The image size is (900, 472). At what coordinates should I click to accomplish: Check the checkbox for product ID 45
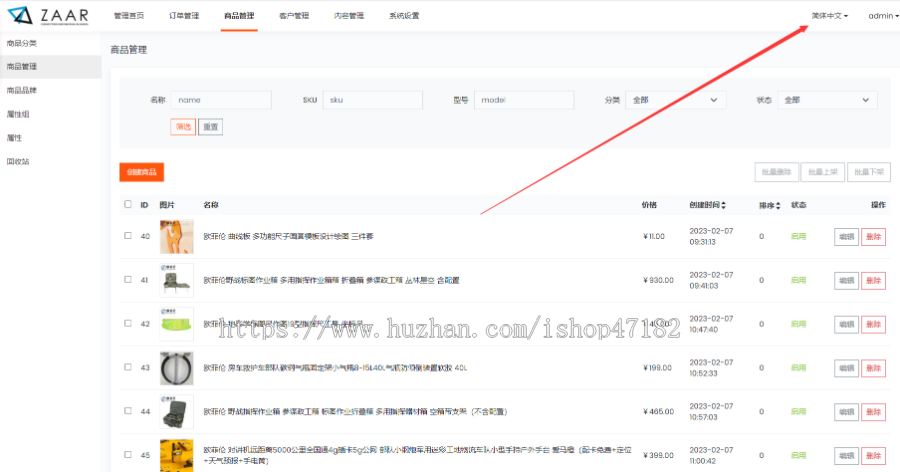[128, 454]
